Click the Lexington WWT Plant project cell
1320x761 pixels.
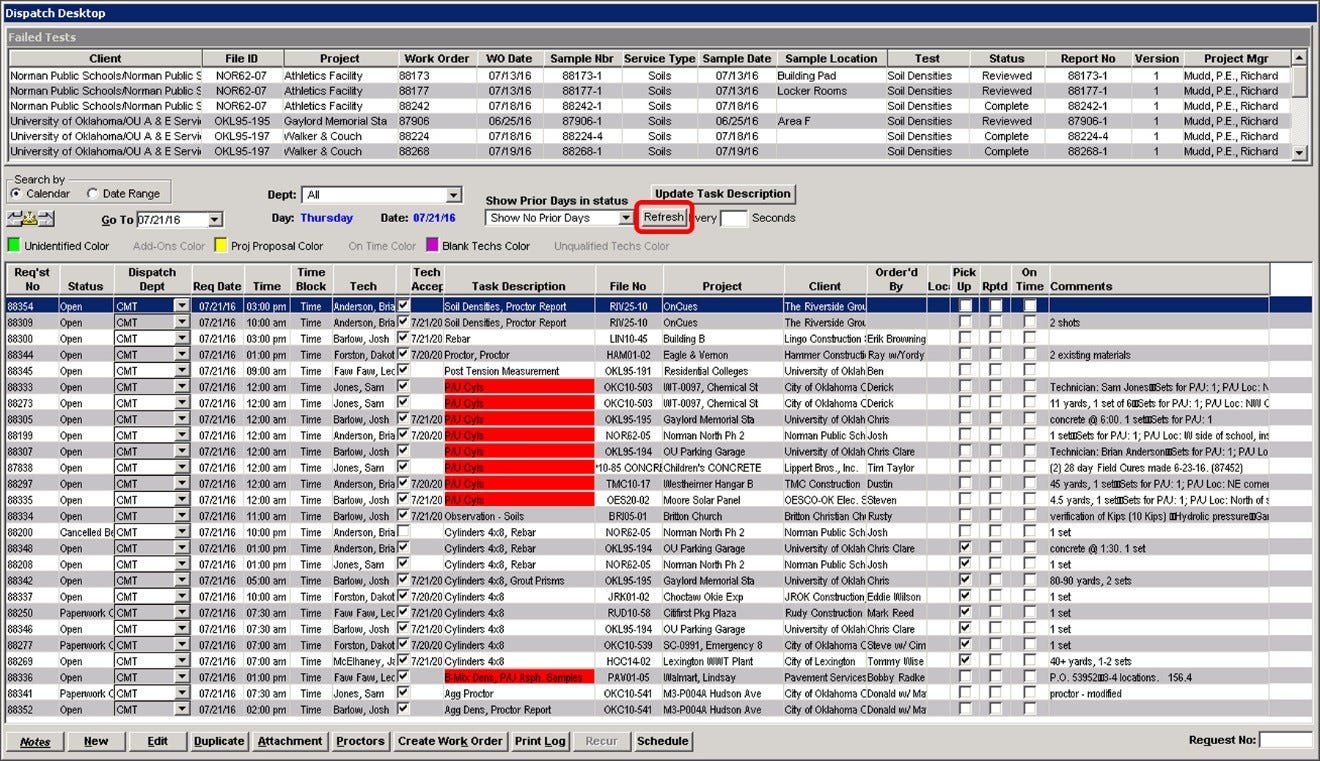click(x=723, y=661)
